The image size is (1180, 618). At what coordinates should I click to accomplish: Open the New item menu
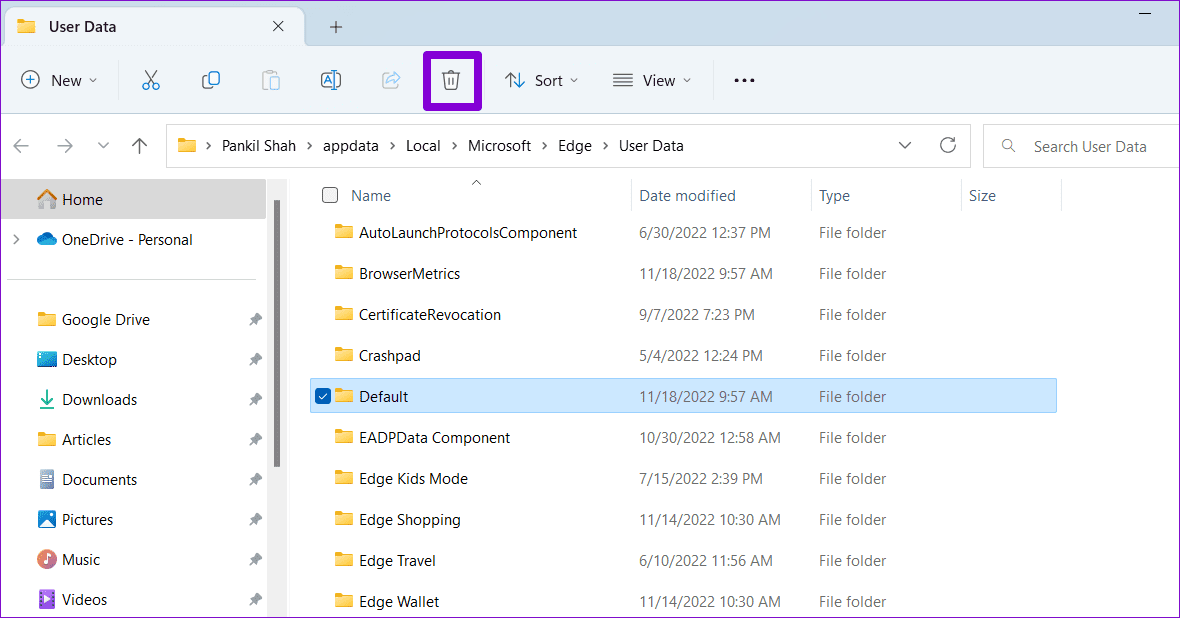(59, 80)
